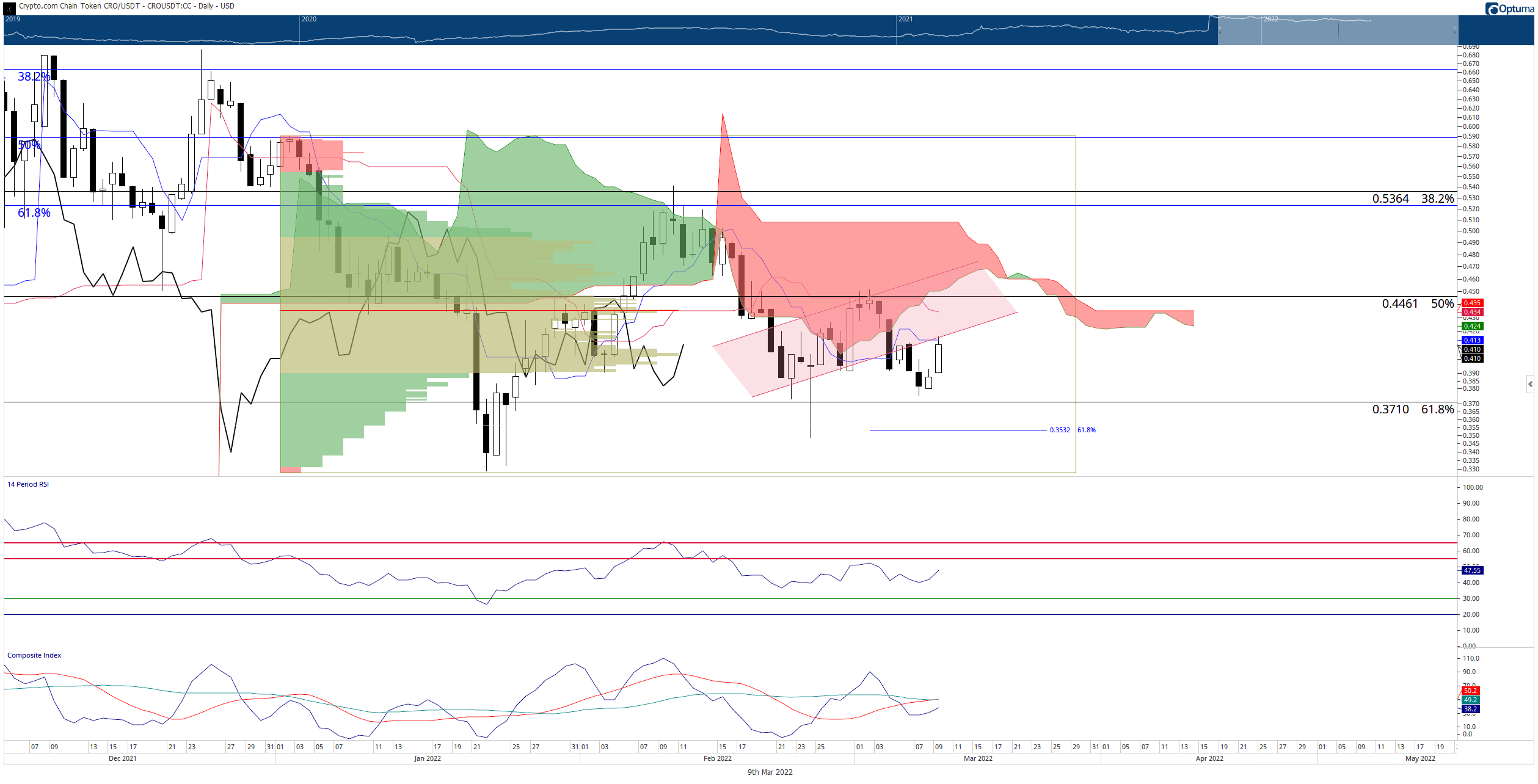The height and width of the screenshot is (784, 1538).
Task: Click the 'Feb 2022' month label on the time axis
Action: click(717, 758)
